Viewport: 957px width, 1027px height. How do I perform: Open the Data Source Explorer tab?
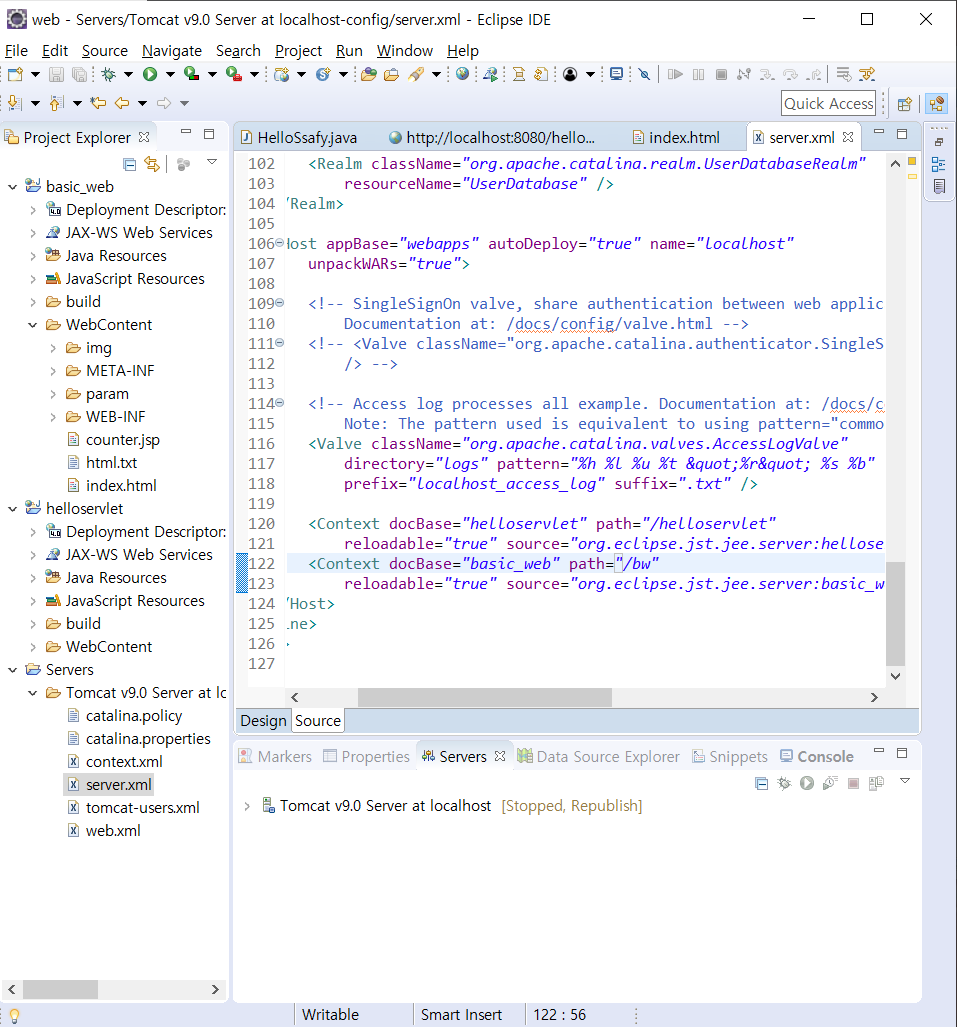tap(598, 756)
